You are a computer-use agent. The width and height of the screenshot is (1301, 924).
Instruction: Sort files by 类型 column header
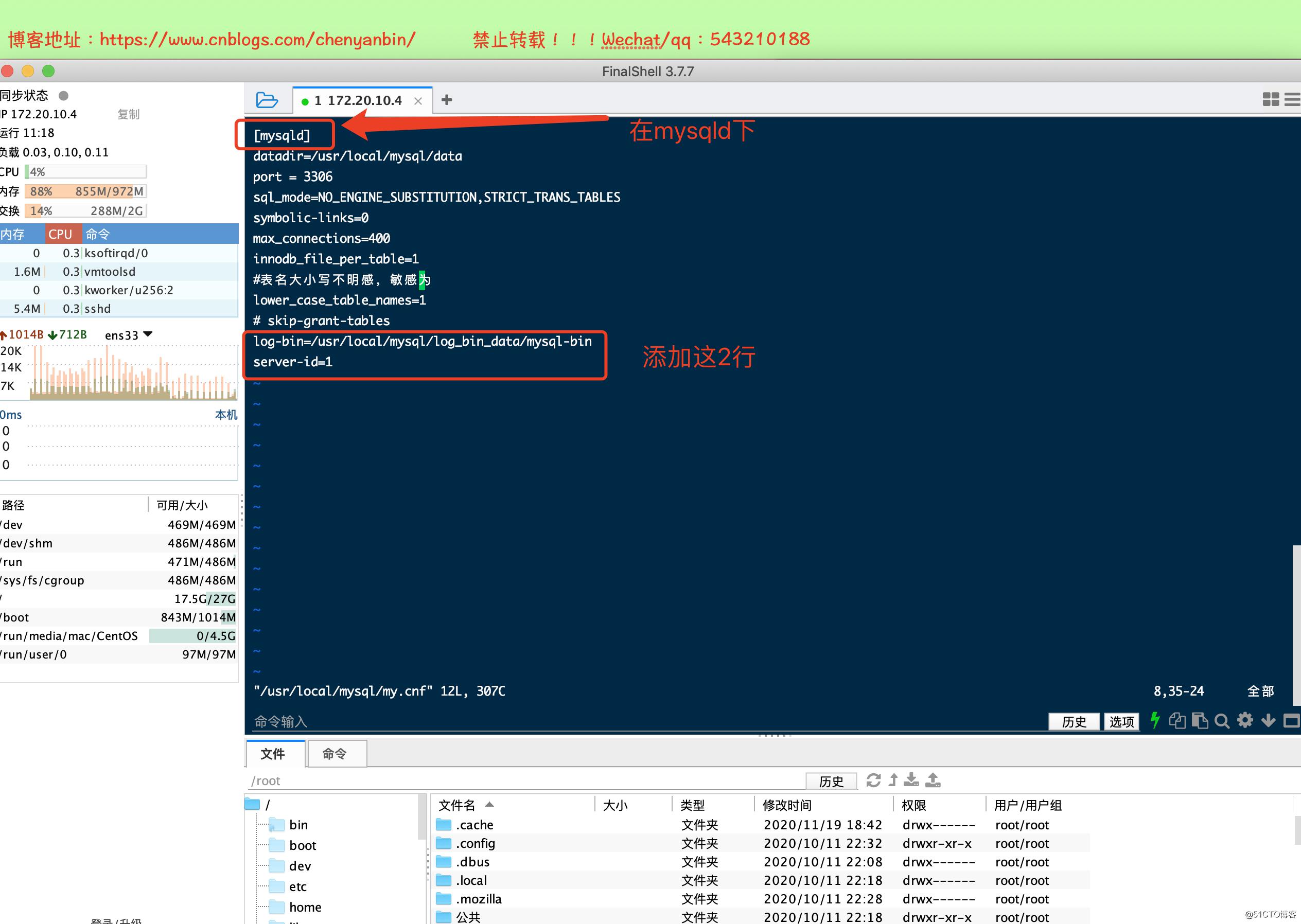tap(714, 805)
